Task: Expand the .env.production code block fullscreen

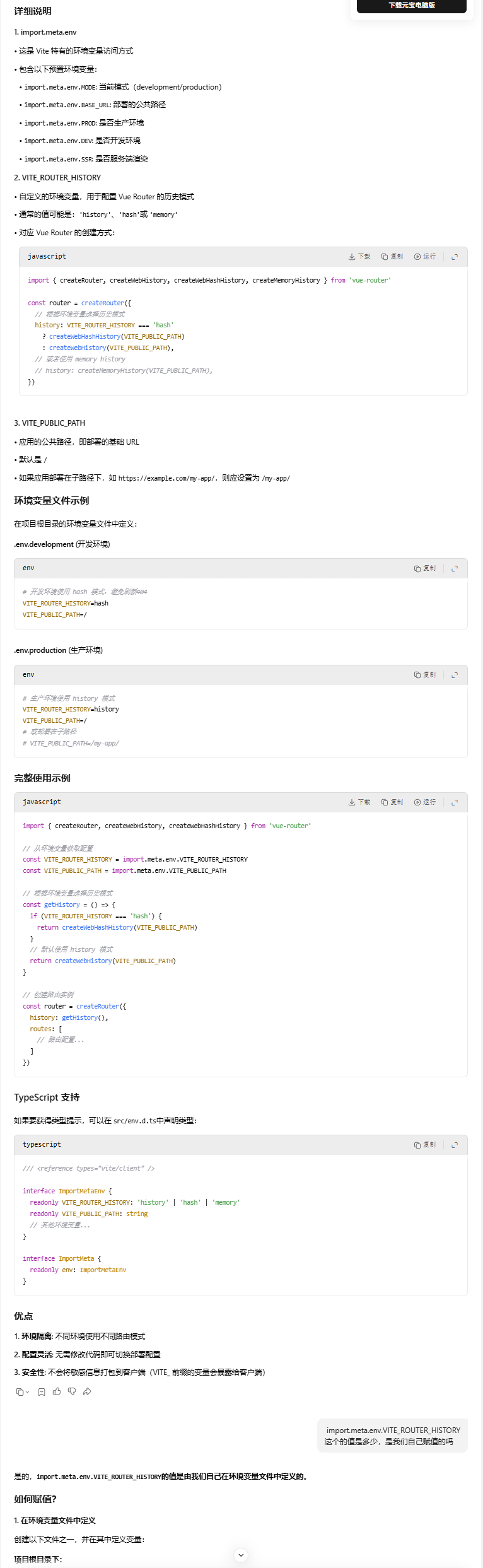Action: tap(455, 675)
